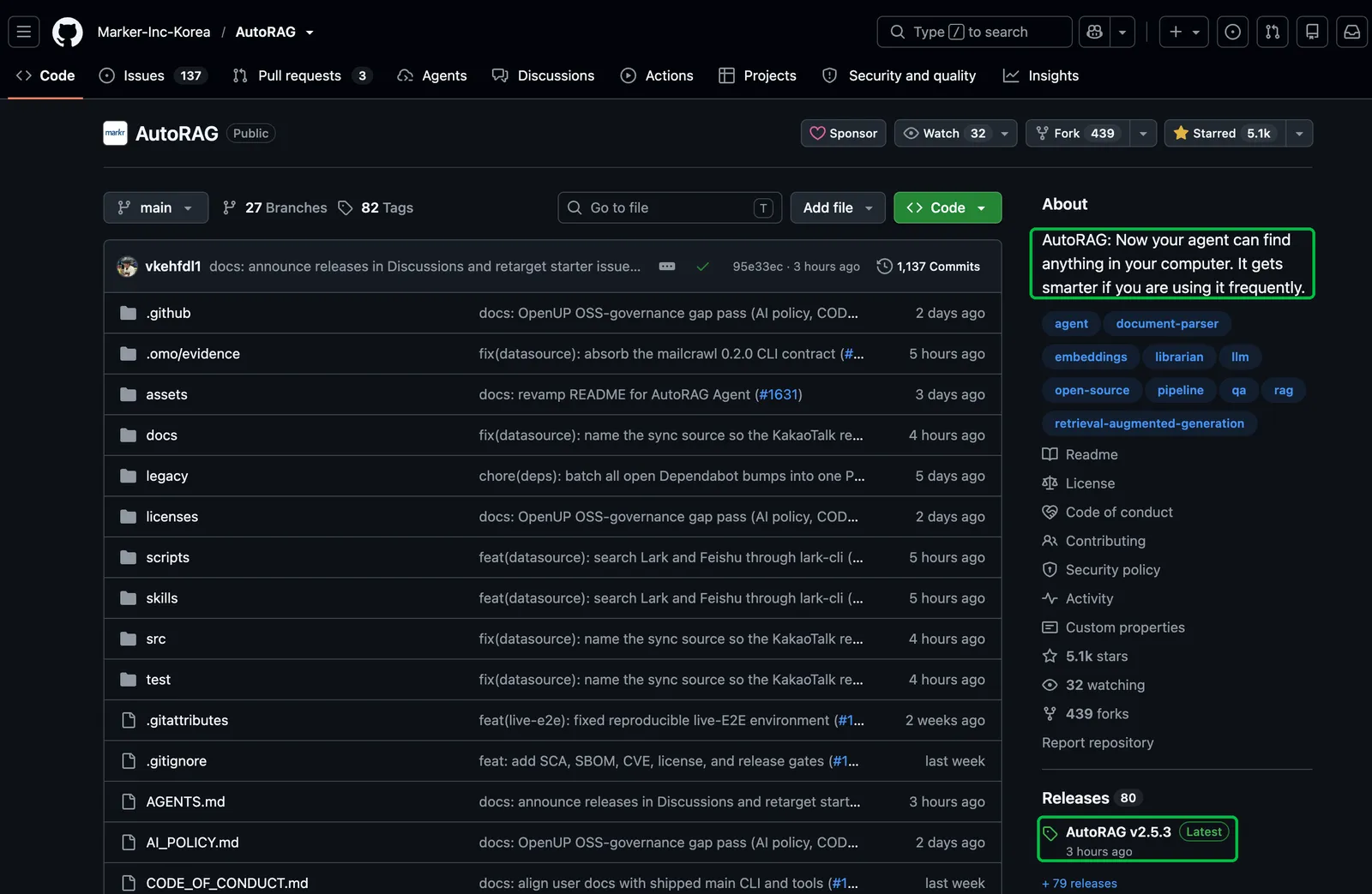Expand the create new plus dropdown
Image resolution: width=1372 pixels, height=894 pixels.
click(1184, 32)
